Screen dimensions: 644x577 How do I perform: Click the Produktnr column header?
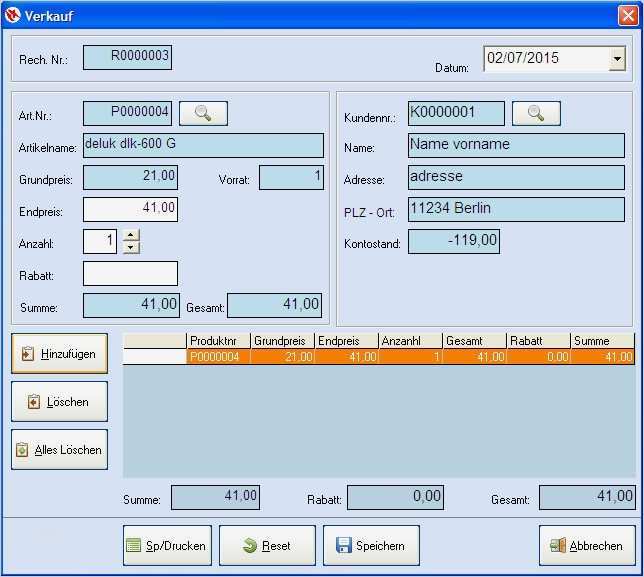pyautogui.click(x=218, y=341)
